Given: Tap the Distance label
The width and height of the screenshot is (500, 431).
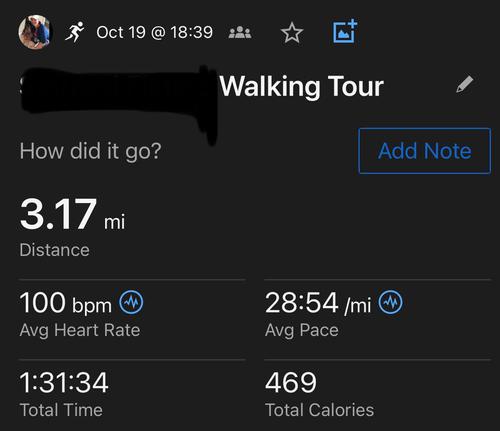Looking at the screenshot, I should coord(54,250).
